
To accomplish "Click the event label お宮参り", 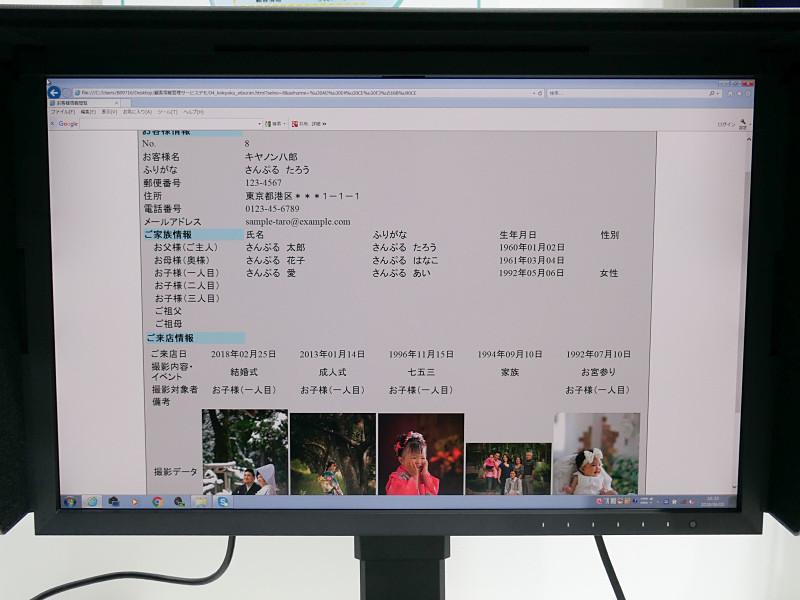I will (598, 372).
